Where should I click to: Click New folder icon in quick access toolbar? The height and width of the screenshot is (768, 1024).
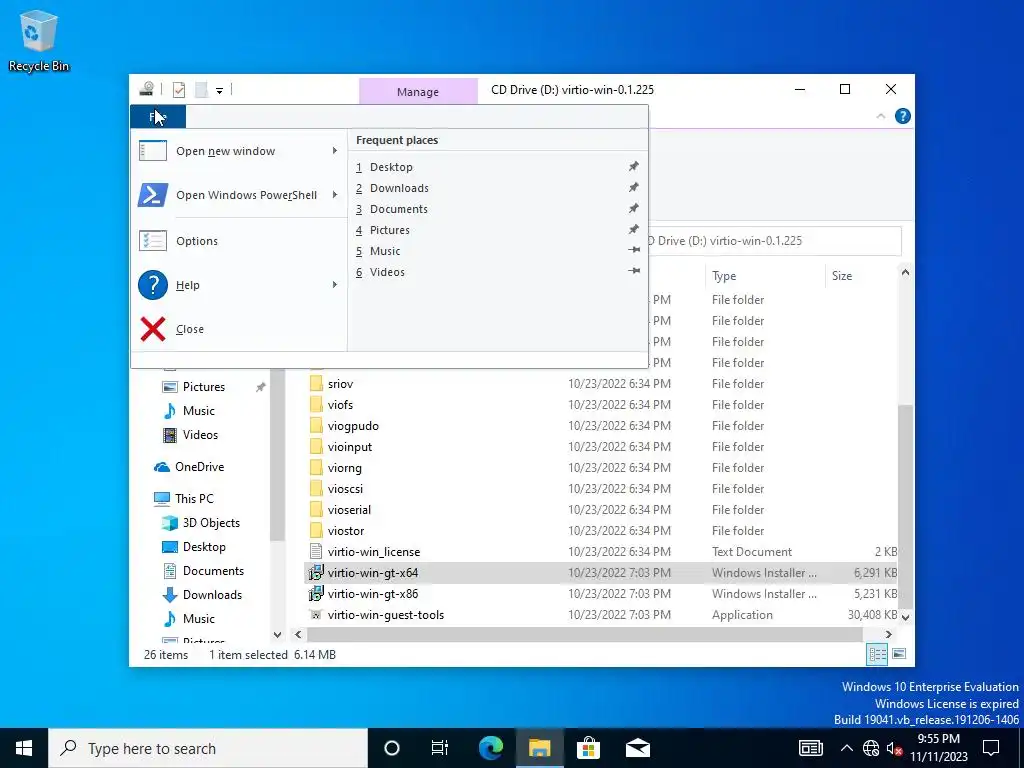click(202, 89)
